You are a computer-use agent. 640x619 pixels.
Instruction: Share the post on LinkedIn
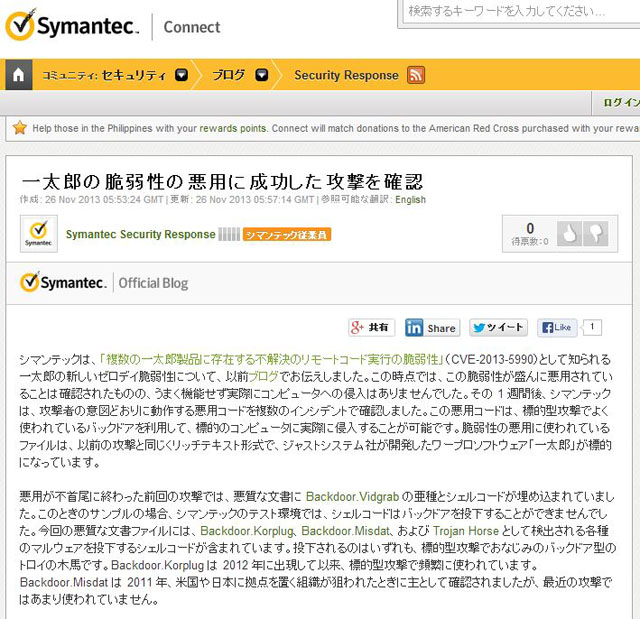point(432,328)
